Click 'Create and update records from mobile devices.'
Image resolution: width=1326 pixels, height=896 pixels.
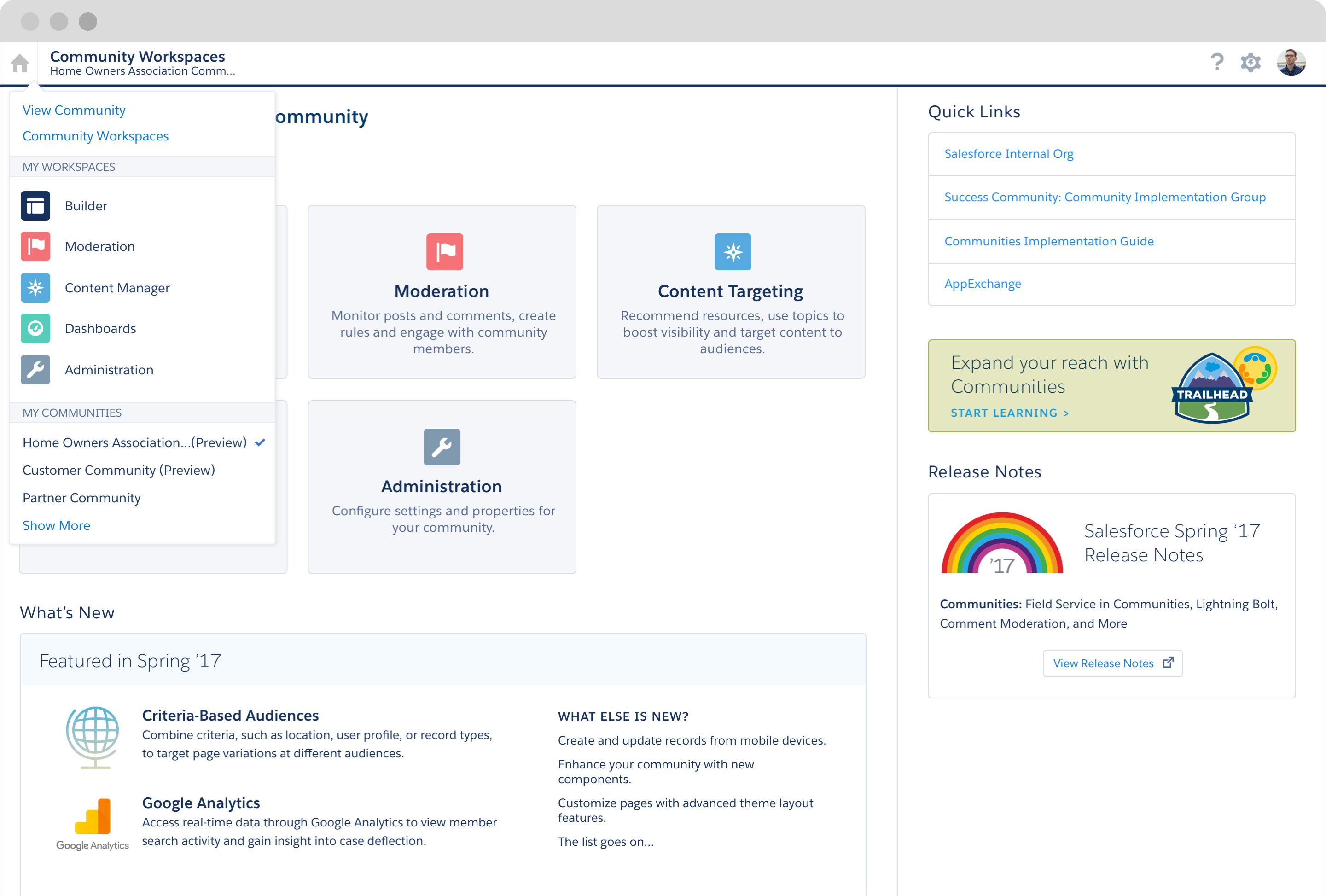(692, 740)
